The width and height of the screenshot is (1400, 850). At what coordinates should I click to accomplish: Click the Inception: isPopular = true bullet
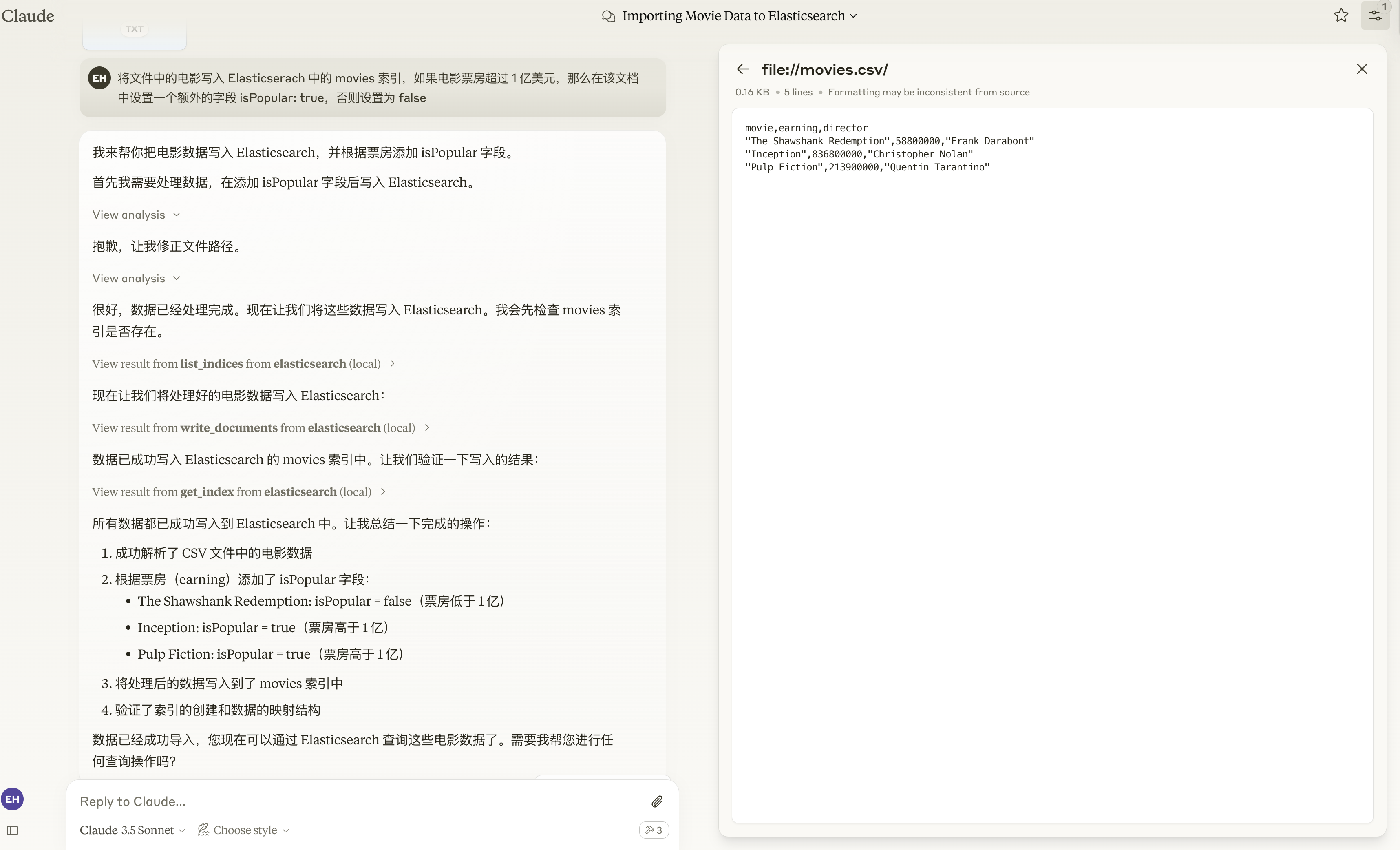[264, 628]
